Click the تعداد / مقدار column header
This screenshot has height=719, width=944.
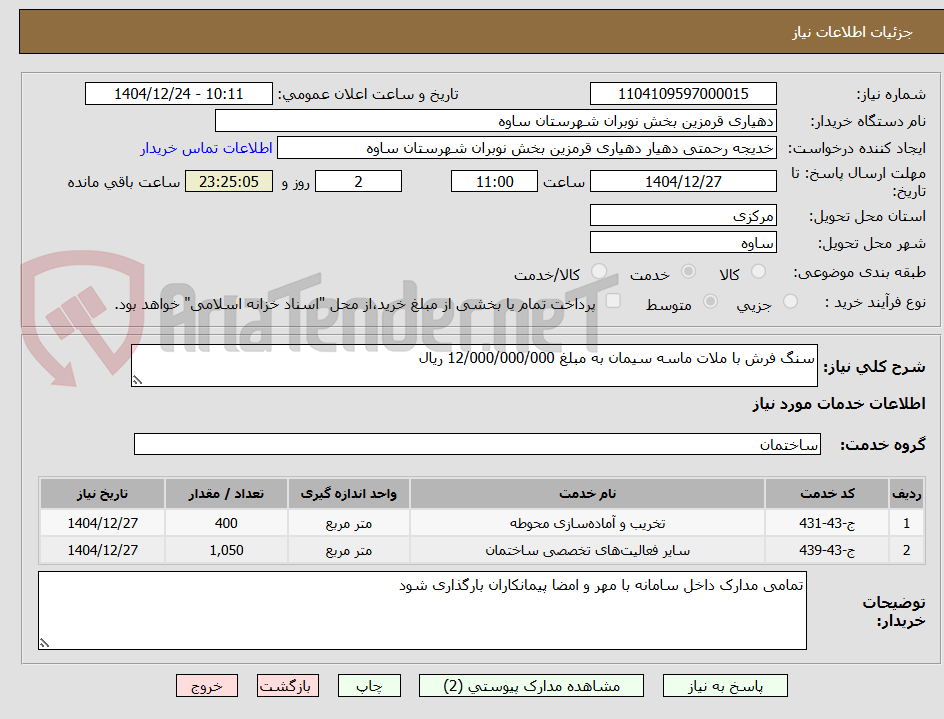tap(226, 494)
